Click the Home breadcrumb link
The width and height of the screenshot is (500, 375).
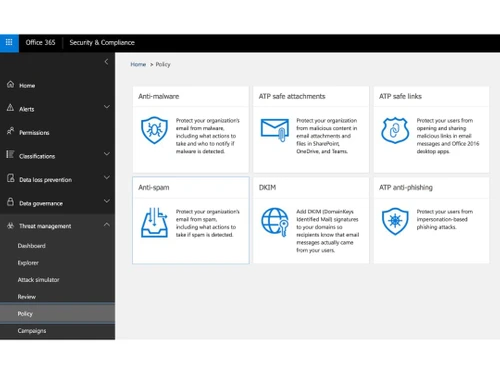click(138, 64)
